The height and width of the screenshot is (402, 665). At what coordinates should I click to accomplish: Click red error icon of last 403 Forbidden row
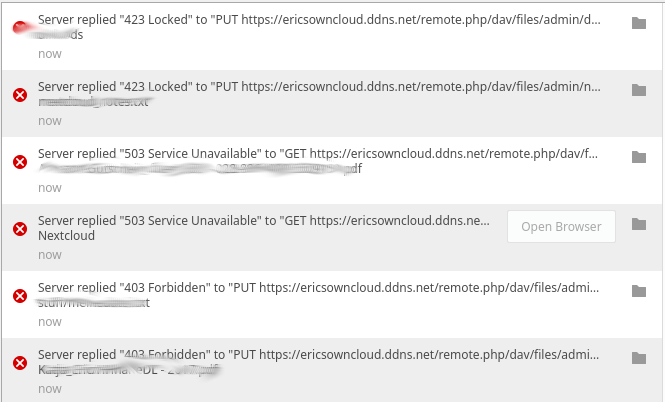tap(20, 363)
